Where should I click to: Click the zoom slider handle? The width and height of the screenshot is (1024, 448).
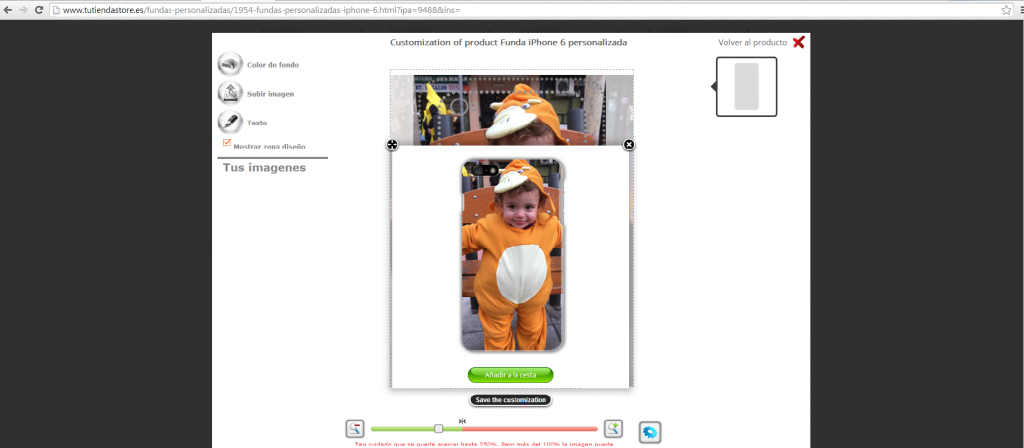(x=438, y=429)
